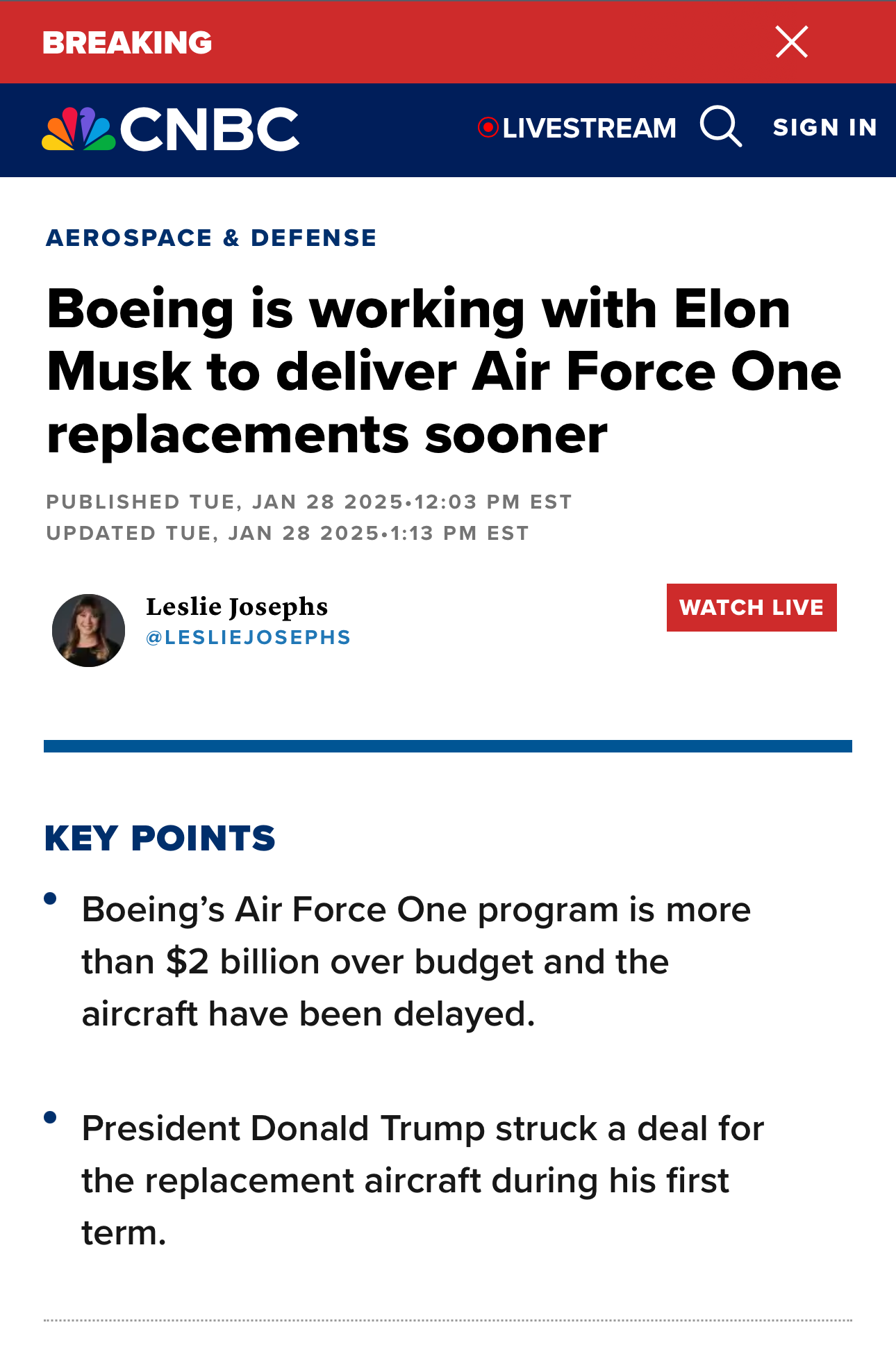This screenshot has width=896, height=1350.
Task: Dismiss the red BREAKING banner
Action: point(792,42)
